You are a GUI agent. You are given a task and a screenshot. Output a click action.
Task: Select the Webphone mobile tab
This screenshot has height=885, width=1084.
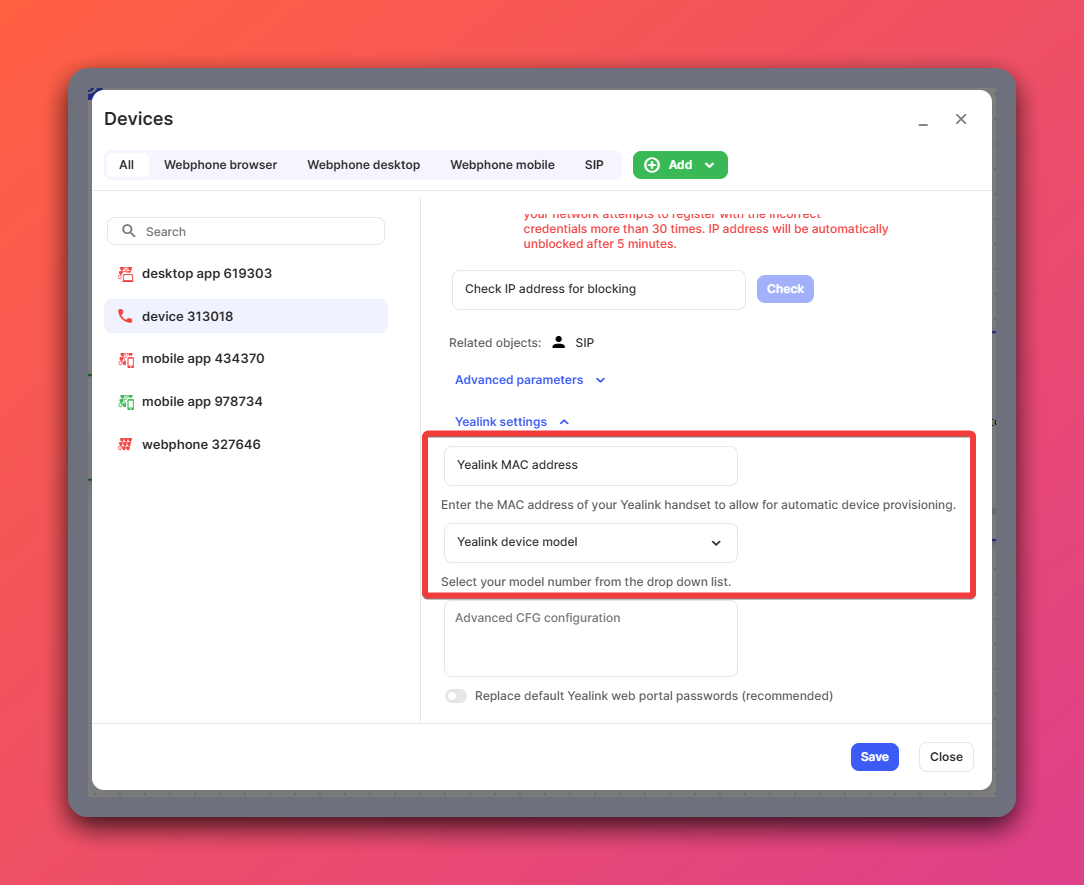point(502,165)
